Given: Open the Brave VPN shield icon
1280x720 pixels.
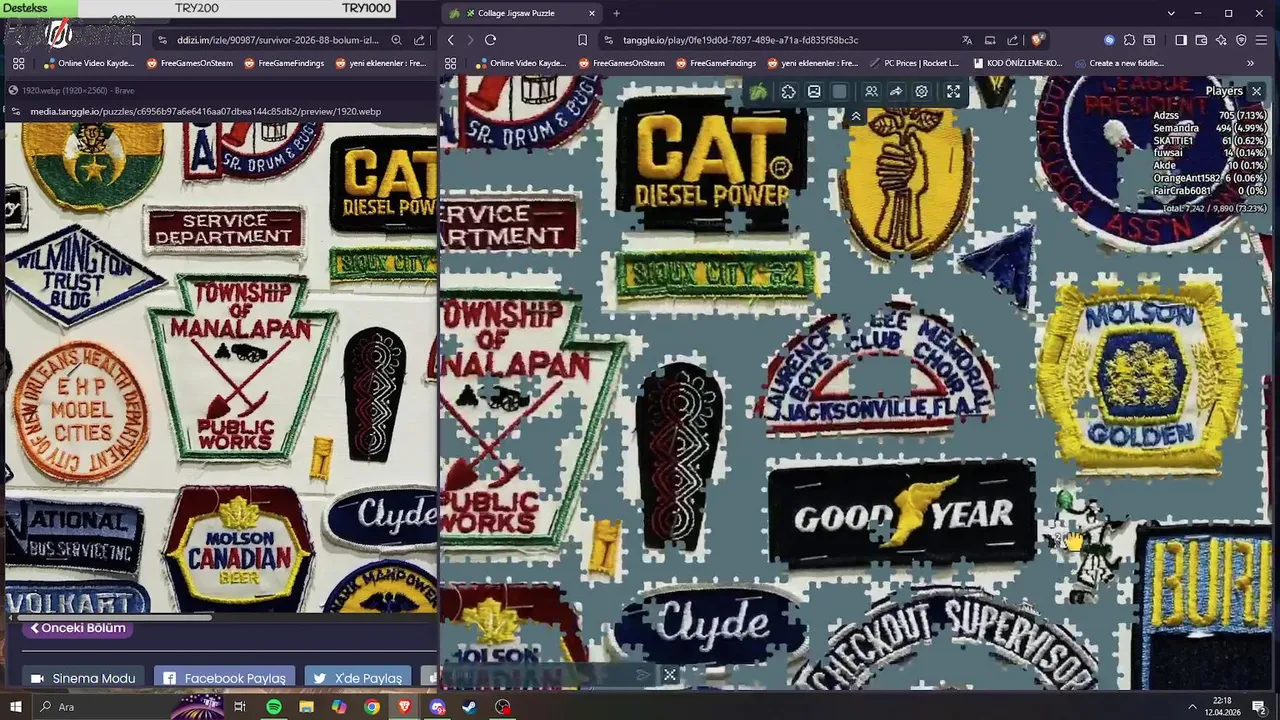Looking at the screenshot, I should [1241, 40].
